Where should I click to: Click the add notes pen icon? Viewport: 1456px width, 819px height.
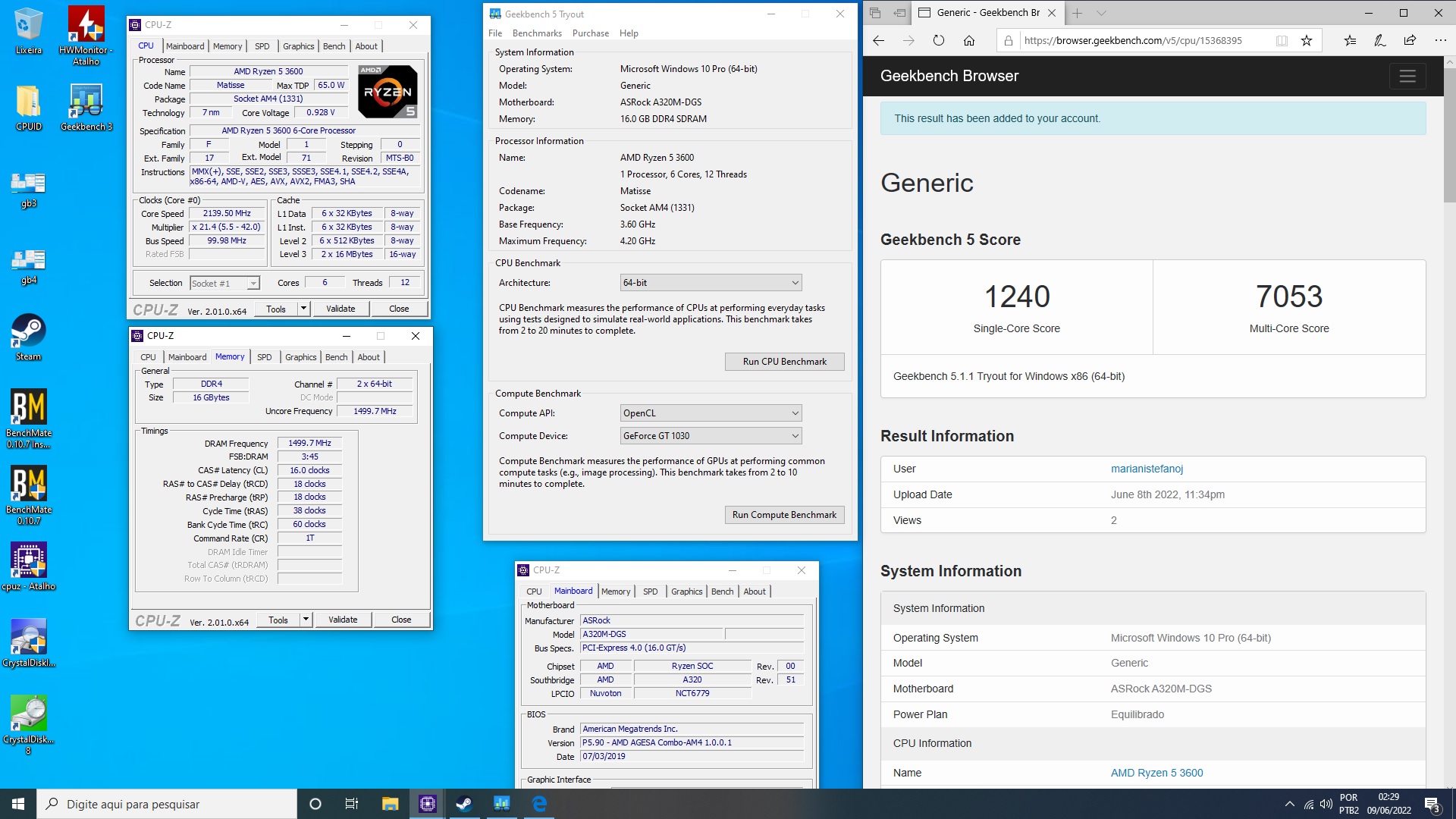pyautogui.click(x=1380, y=41)
